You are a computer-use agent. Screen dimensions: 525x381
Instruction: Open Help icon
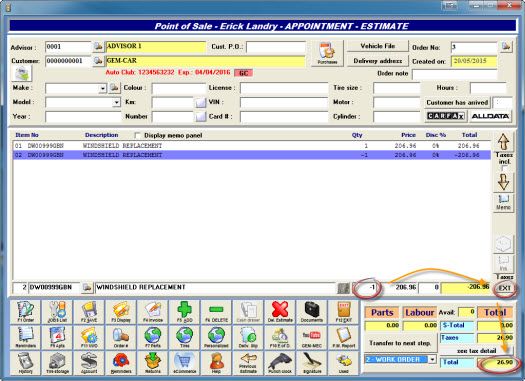point(216,363)
